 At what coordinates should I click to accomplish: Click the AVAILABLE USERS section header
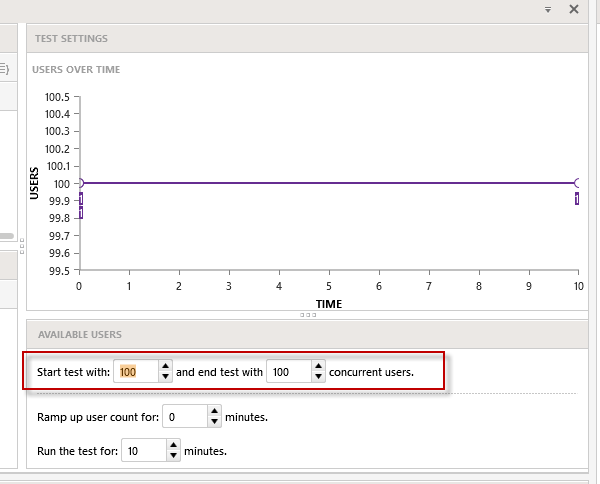point(78,334)
